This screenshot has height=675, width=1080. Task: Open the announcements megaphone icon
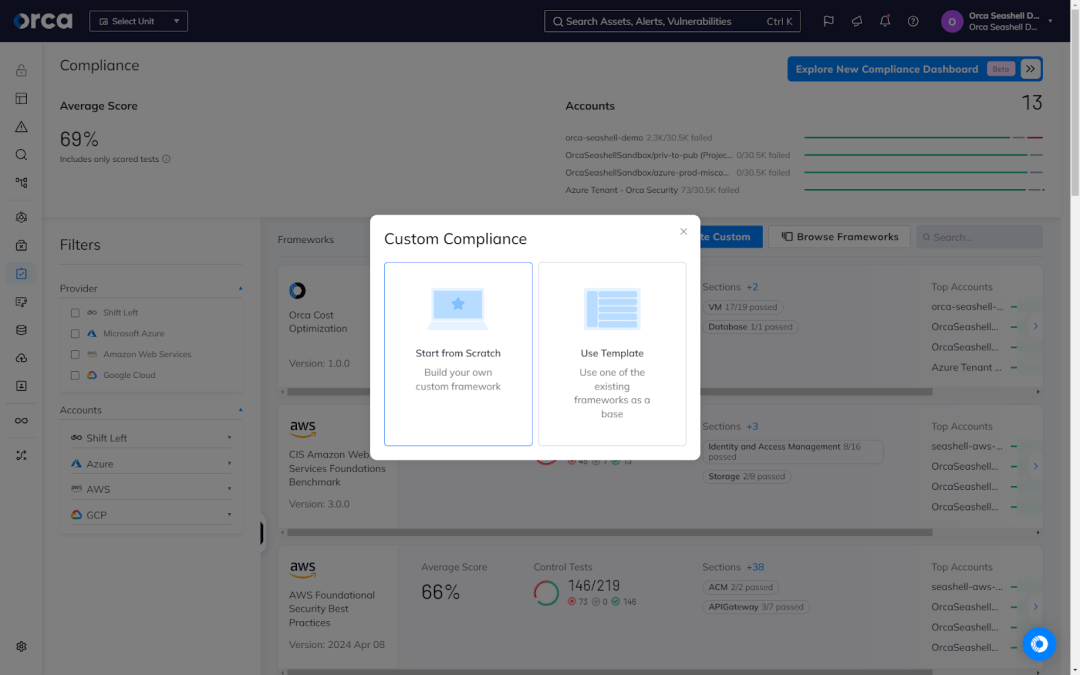point(857,21)
